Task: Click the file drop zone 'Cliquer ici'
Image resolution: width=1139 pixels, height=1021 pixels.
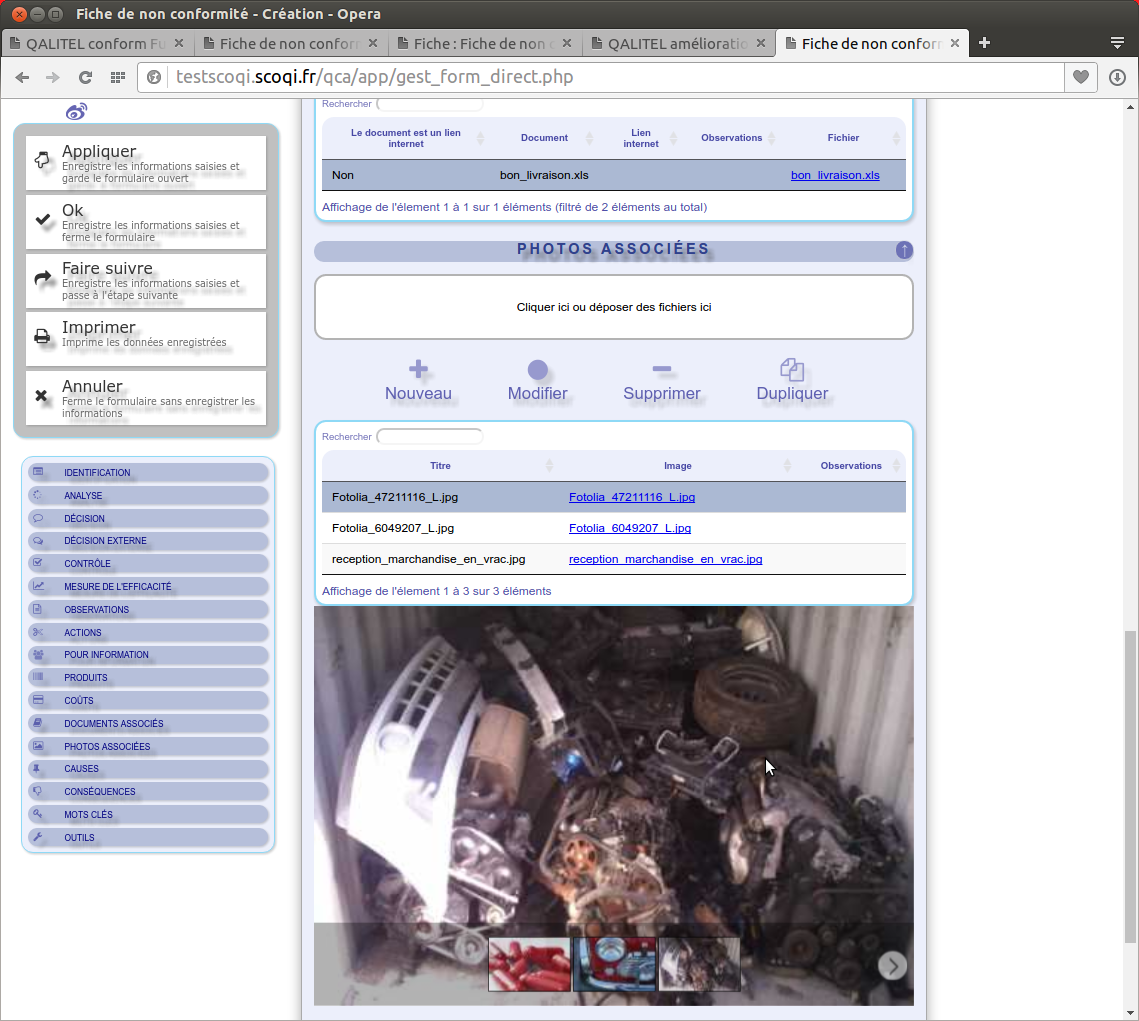Action: tap(614, 307)
